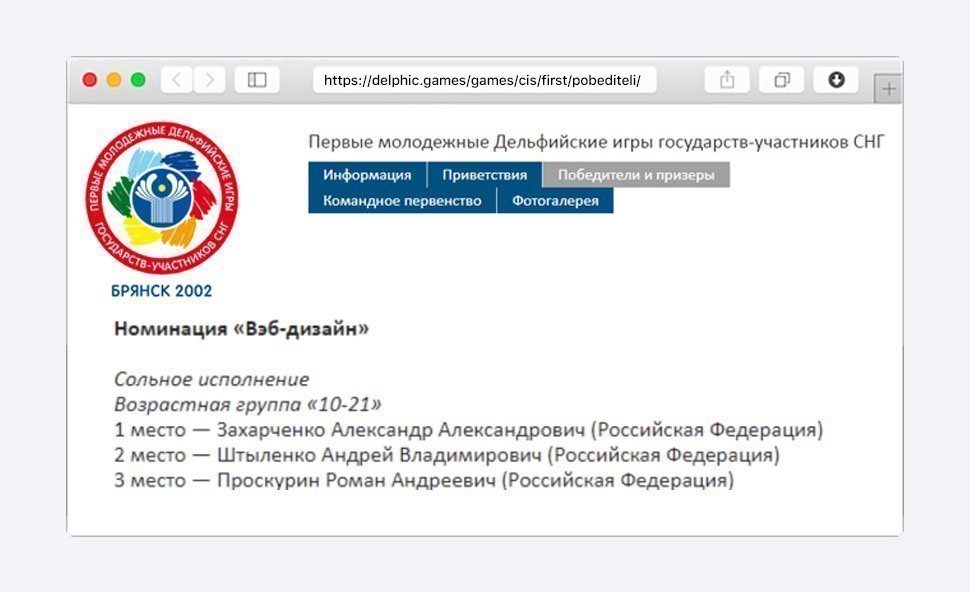
Task: Minimize the window with yellow button
Action: [114, 80]
